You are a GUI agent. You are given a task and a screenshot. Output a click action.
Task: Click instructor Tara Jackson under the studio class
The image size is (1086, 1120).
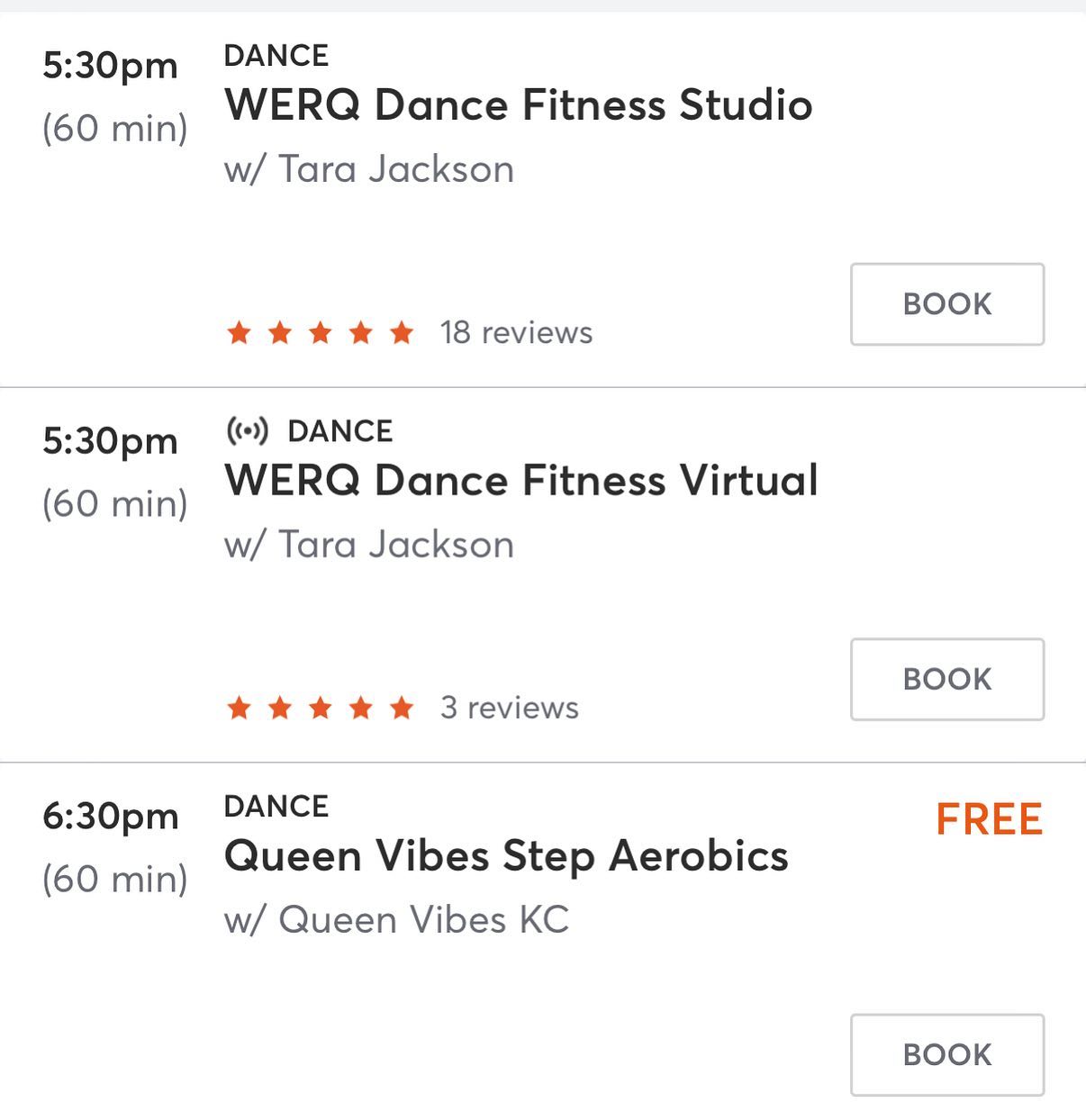tap(369, 169)
